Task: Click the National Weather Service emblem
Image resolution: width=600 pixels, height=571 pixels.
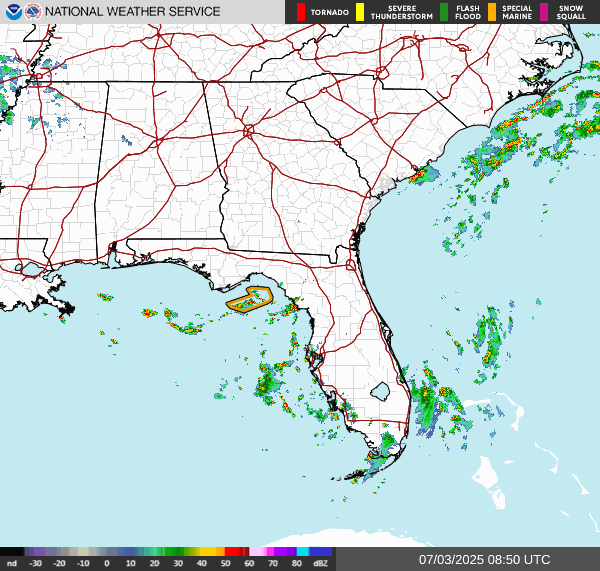Action: (33, 12)
